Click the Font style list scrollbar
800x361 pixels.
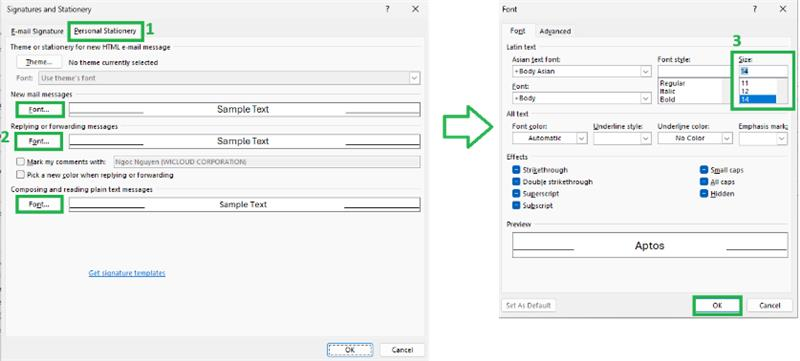pos(726,91)
